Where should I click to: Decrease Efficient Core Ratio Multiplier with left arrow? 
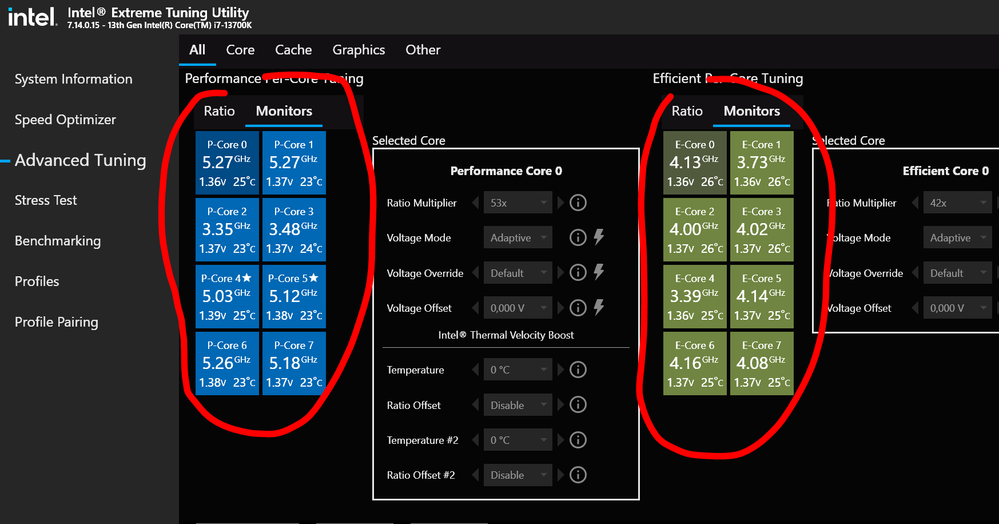coord(915,203)
